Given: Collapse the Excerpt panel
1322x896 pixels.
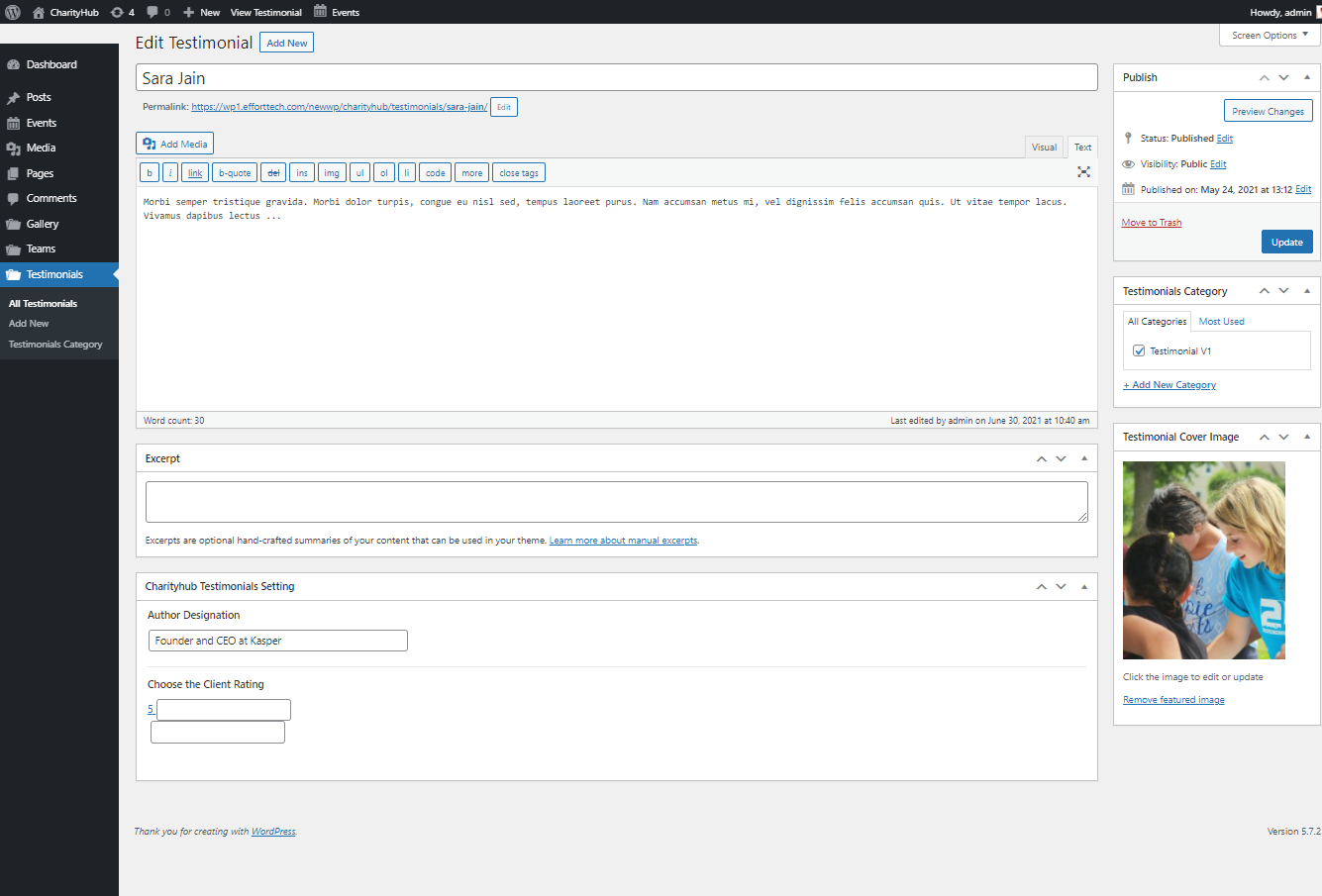Looking at the screenshot, I should click(x=1083, y=458).
